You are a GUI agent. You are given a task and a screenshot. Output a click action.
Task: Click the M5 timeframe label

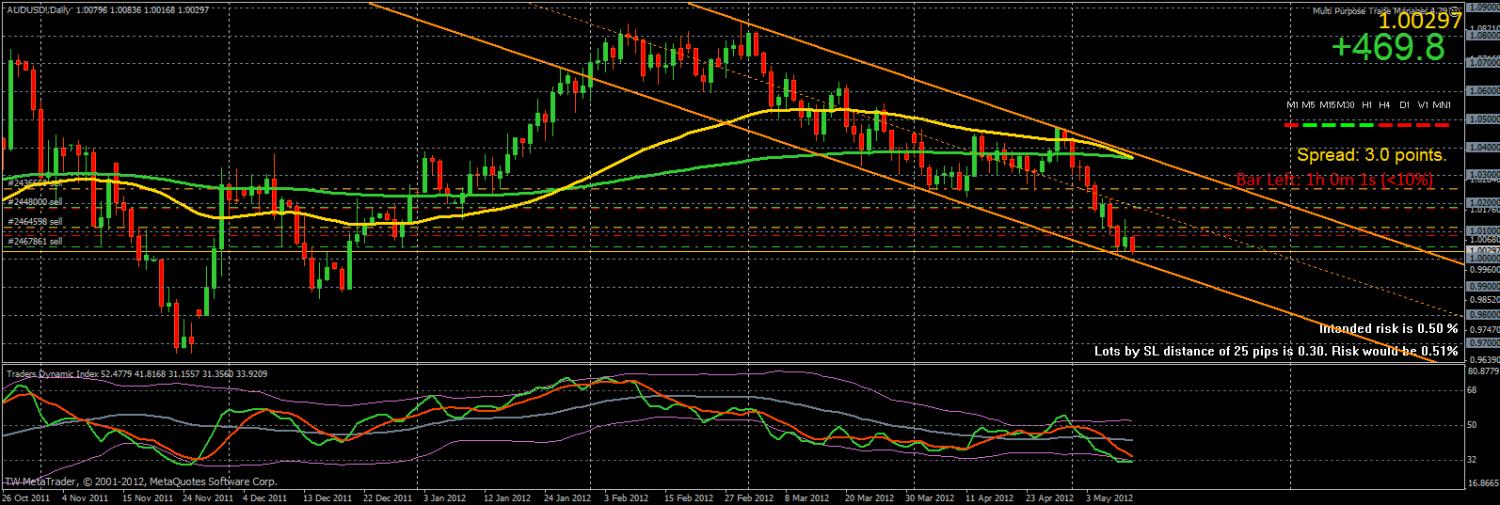point(1309,105)
